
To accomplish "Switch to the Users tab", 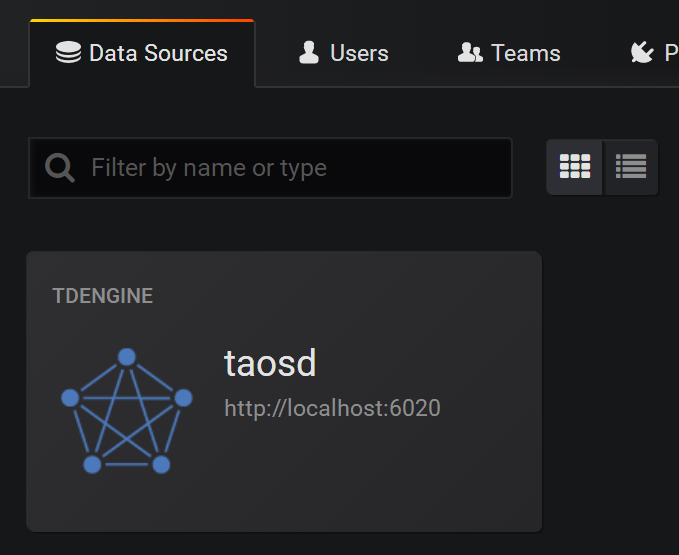I will (359, 54).
